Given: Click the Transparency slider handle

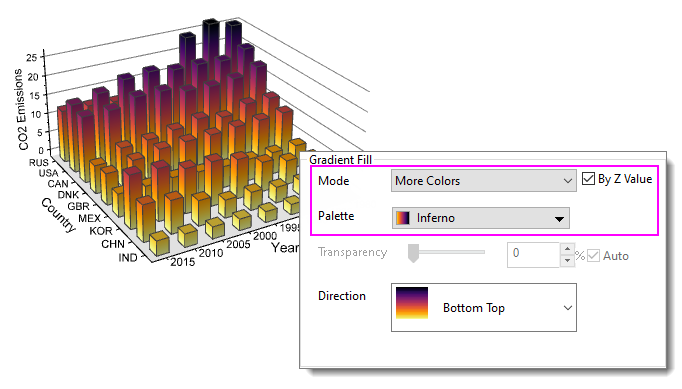Looking at the screenshot, I should [413, 253].
